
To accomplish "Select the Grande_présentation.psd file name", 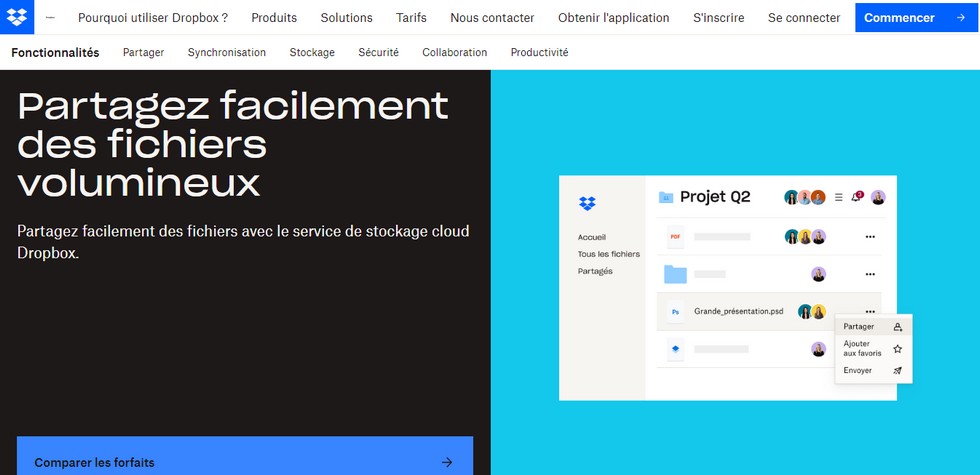I will click(738, 311).
